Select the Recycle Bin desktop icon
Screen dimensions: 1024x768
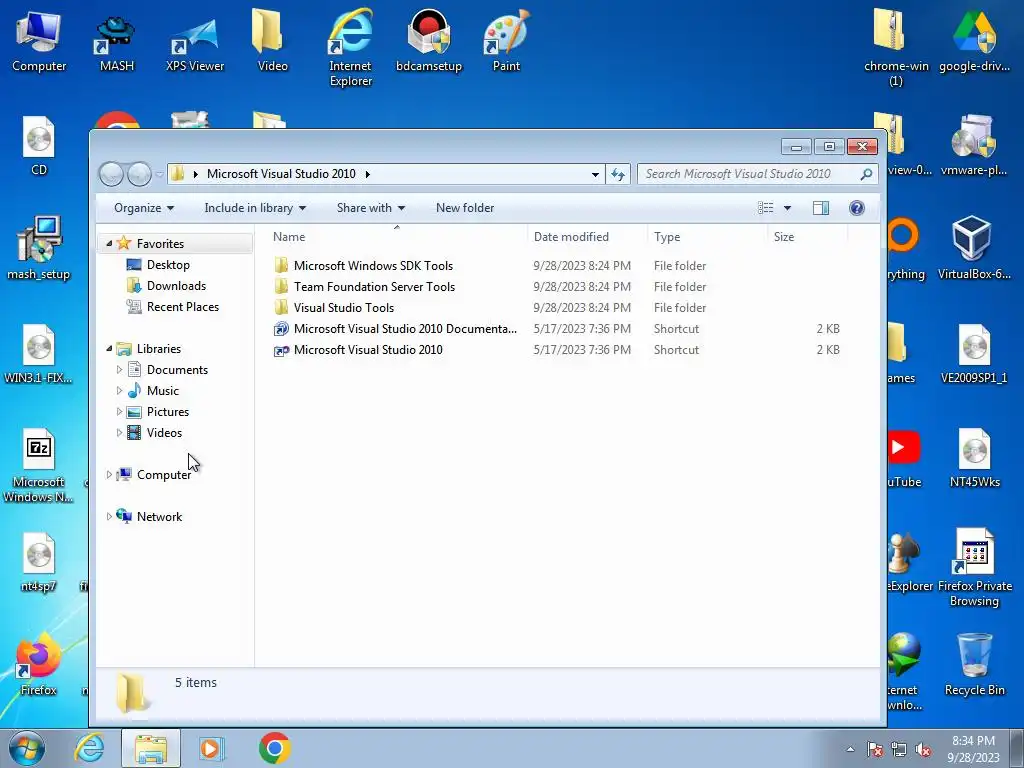[x=974, y=664]
